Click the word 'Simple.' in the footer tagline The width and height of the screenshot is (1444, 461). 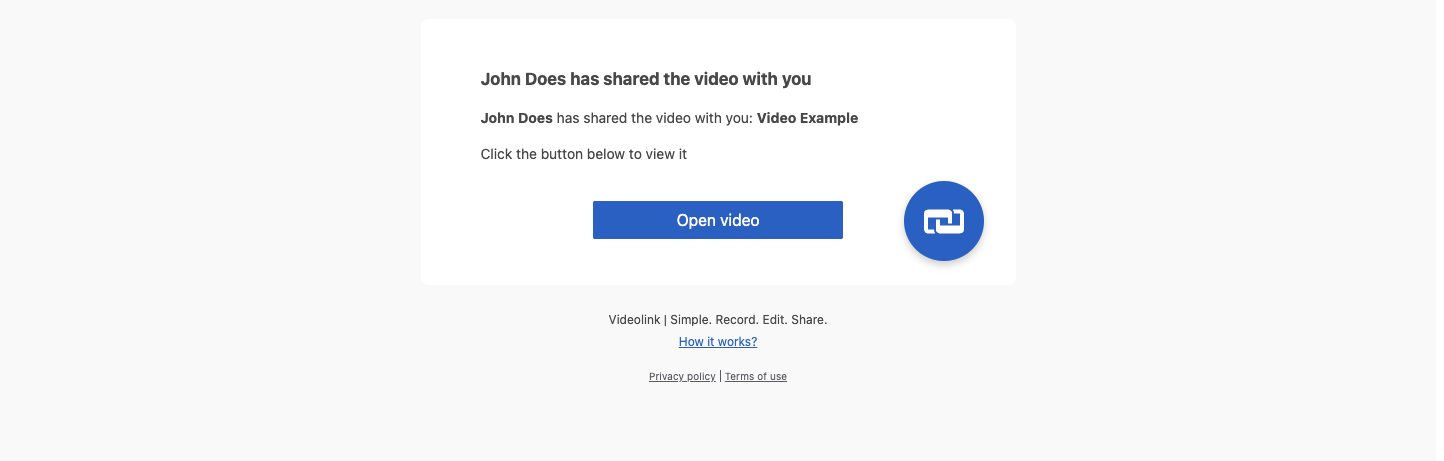[x=690, y=320]
